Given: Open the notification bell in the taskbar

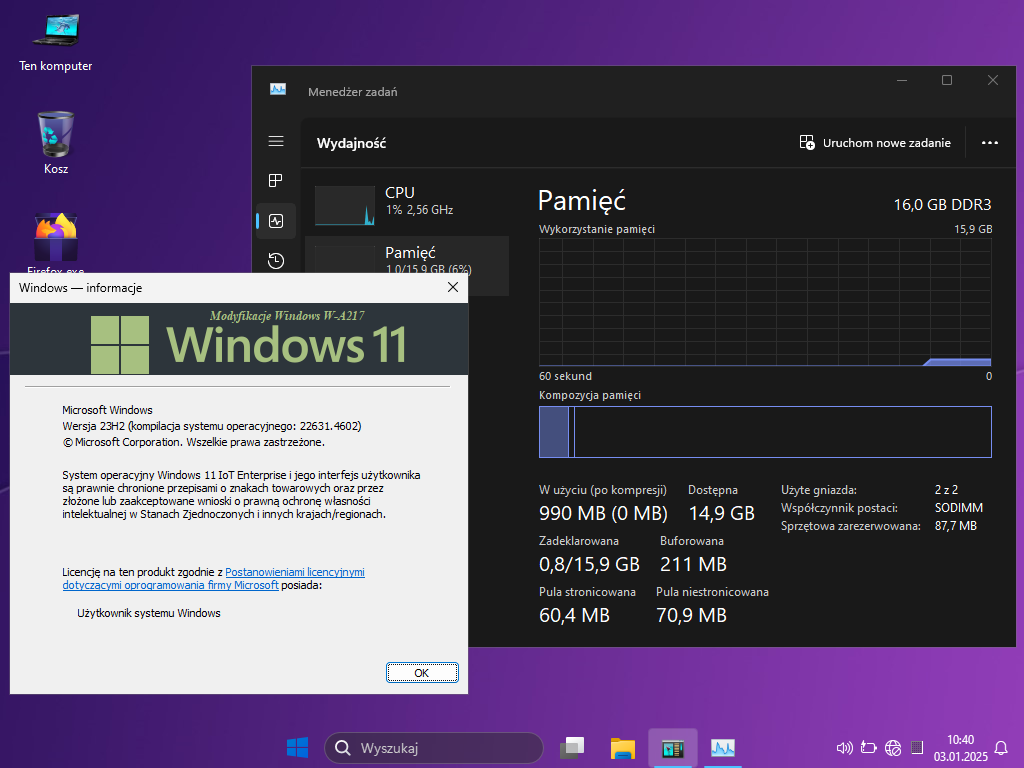Looking at the screenshot, I should [1001, 748].
